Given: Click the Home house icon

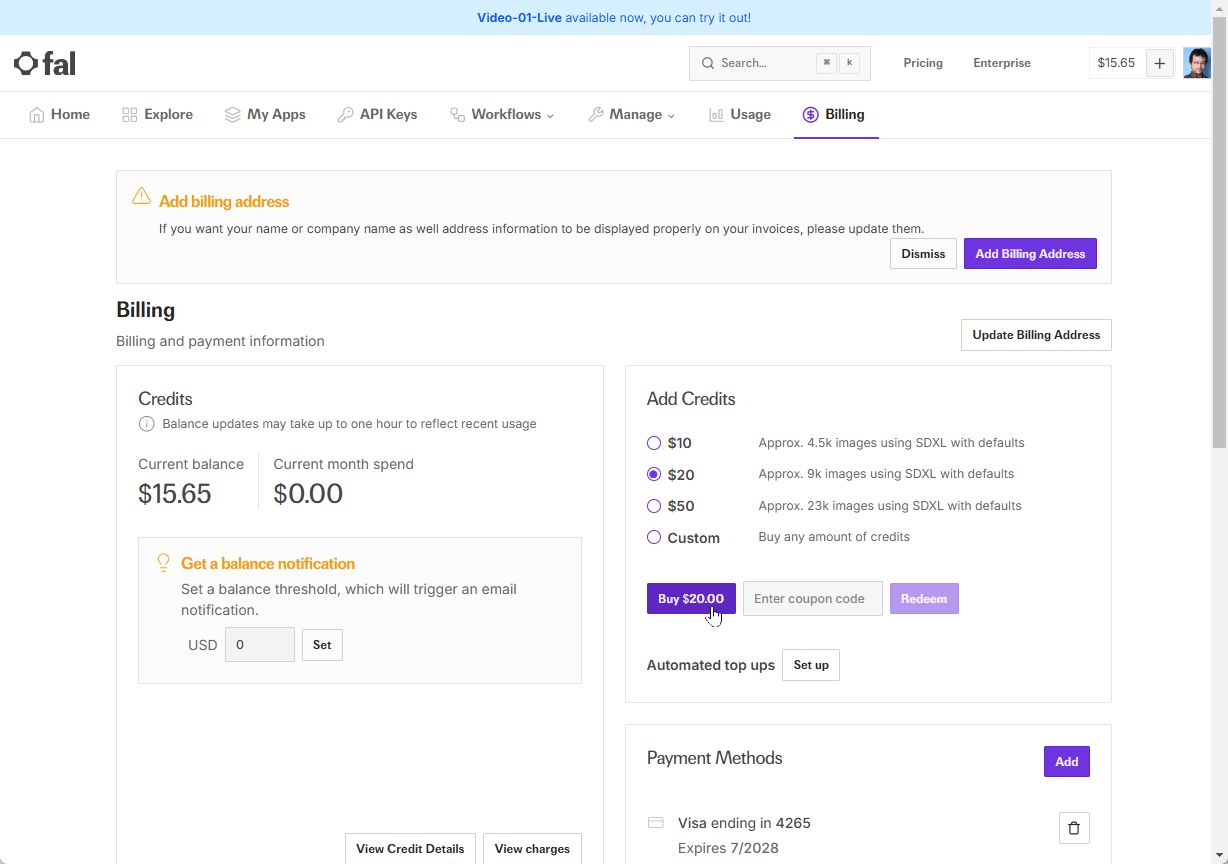Looking at the screenshot, I should click(x=37, y=115).
